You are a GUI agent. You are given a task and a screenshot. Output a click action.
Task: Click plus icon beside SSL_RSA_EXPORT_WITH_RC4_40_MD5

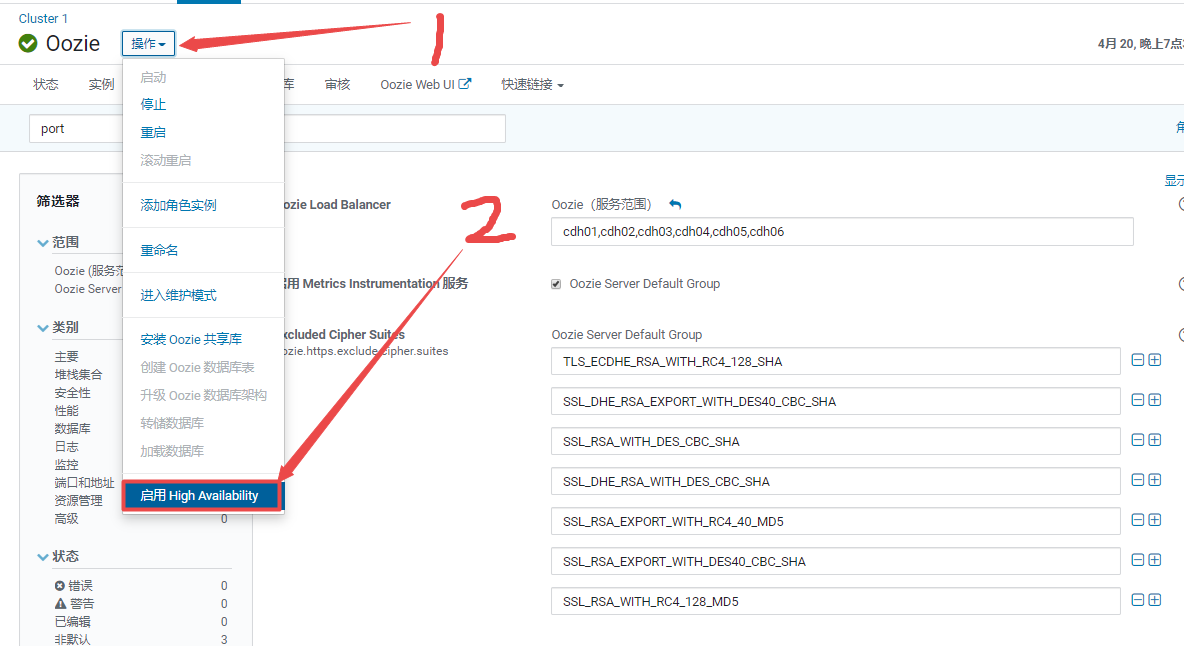click(1155, 520)
